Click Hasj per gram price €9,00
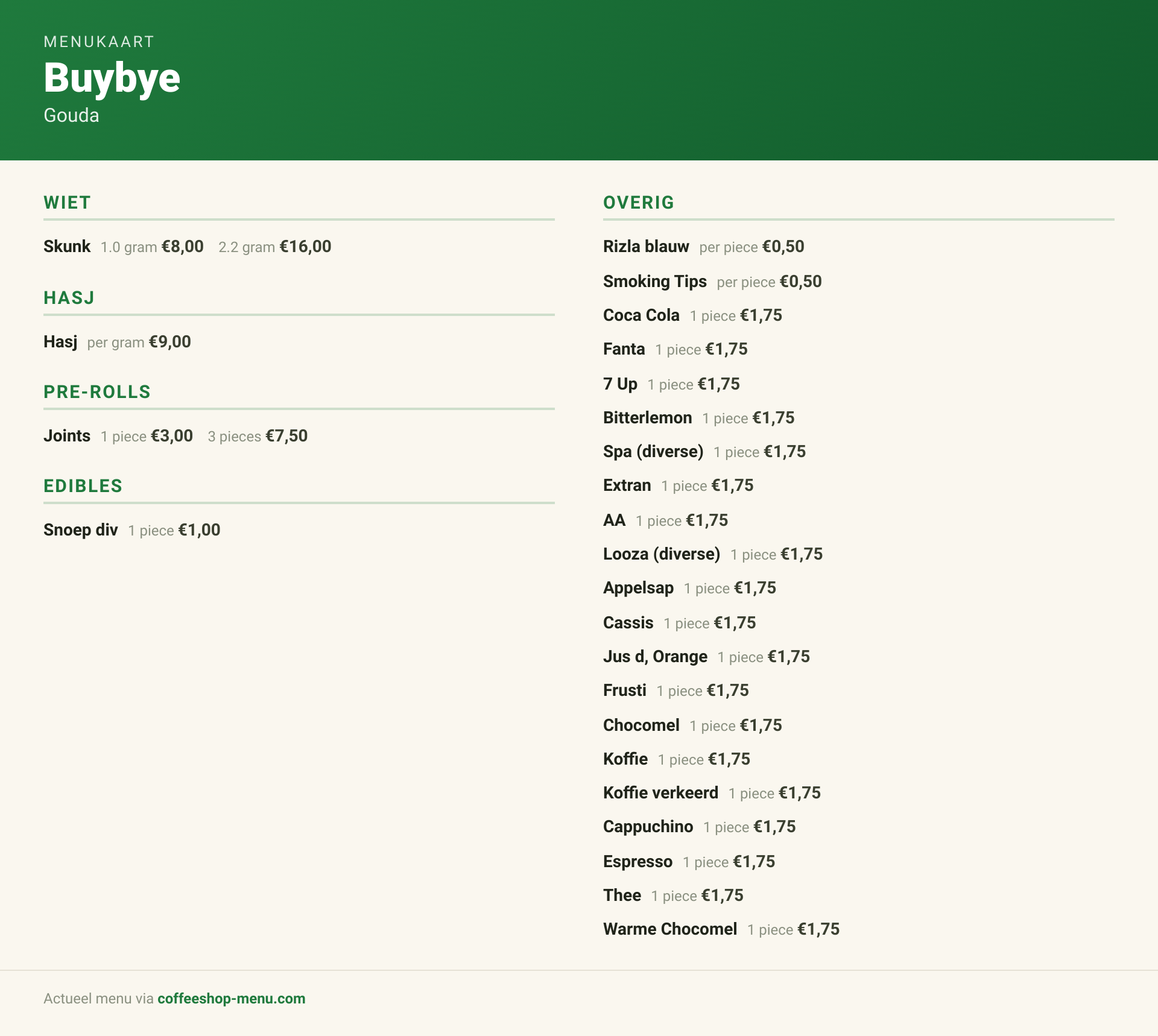This screenshot has width=1158, height=1036. (x=169, y=342)
